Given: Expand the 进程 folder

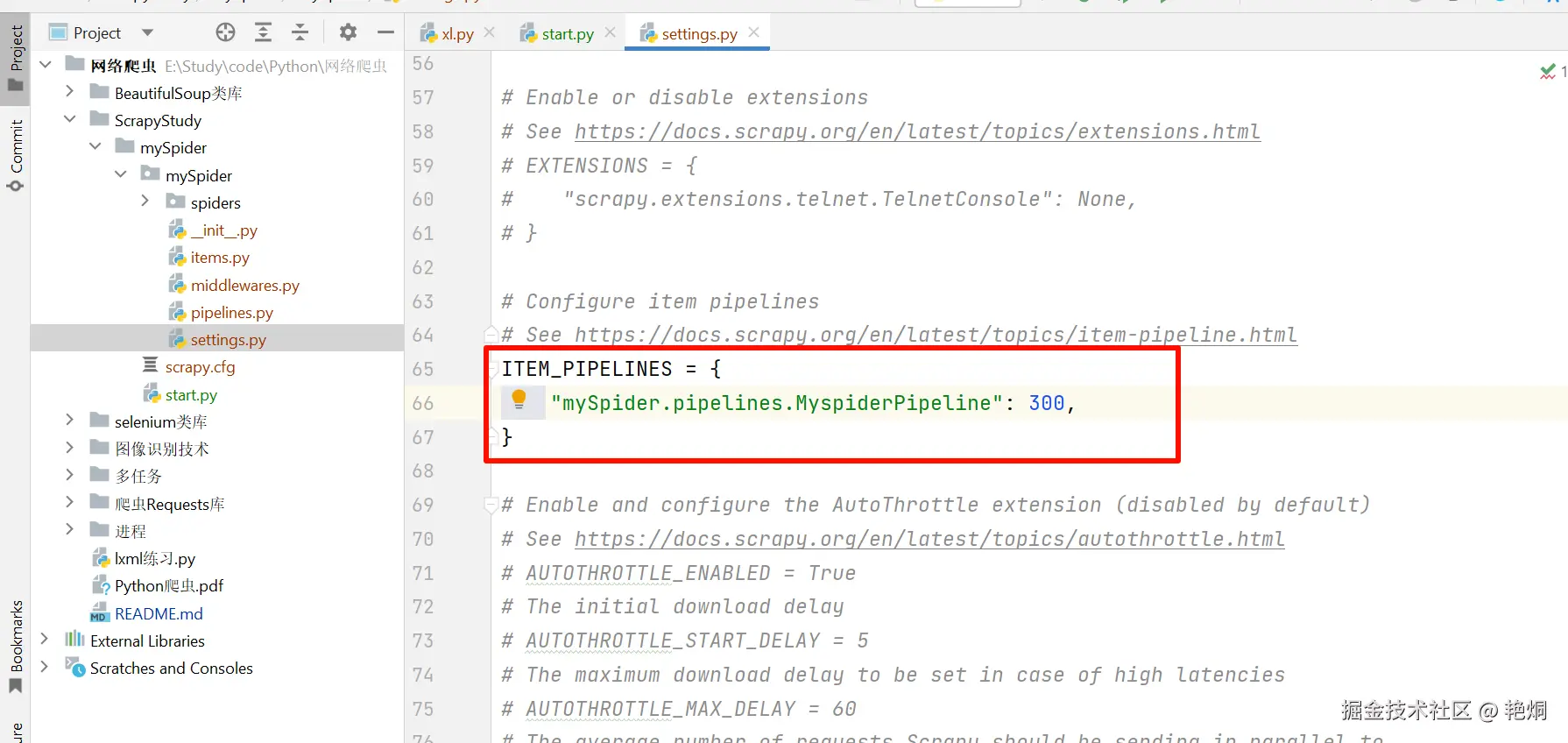Looking at the screenshot, I should click(x=70, y=530).
